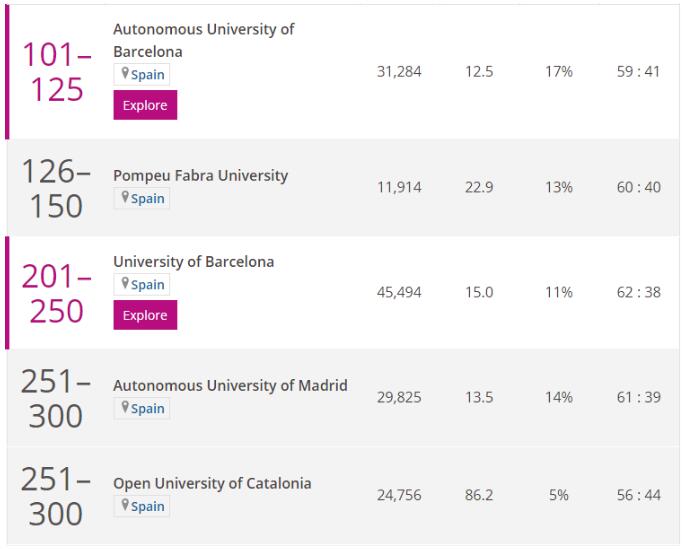
Task: Open the Autonomous University of Madrid link
Action: pos(230,385)
